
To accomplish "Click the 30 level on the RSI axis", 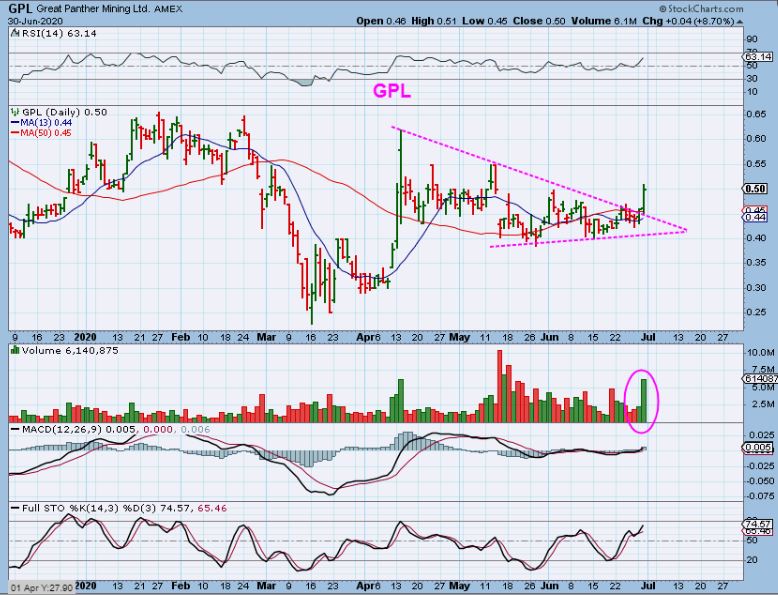I will coord(752,78).
